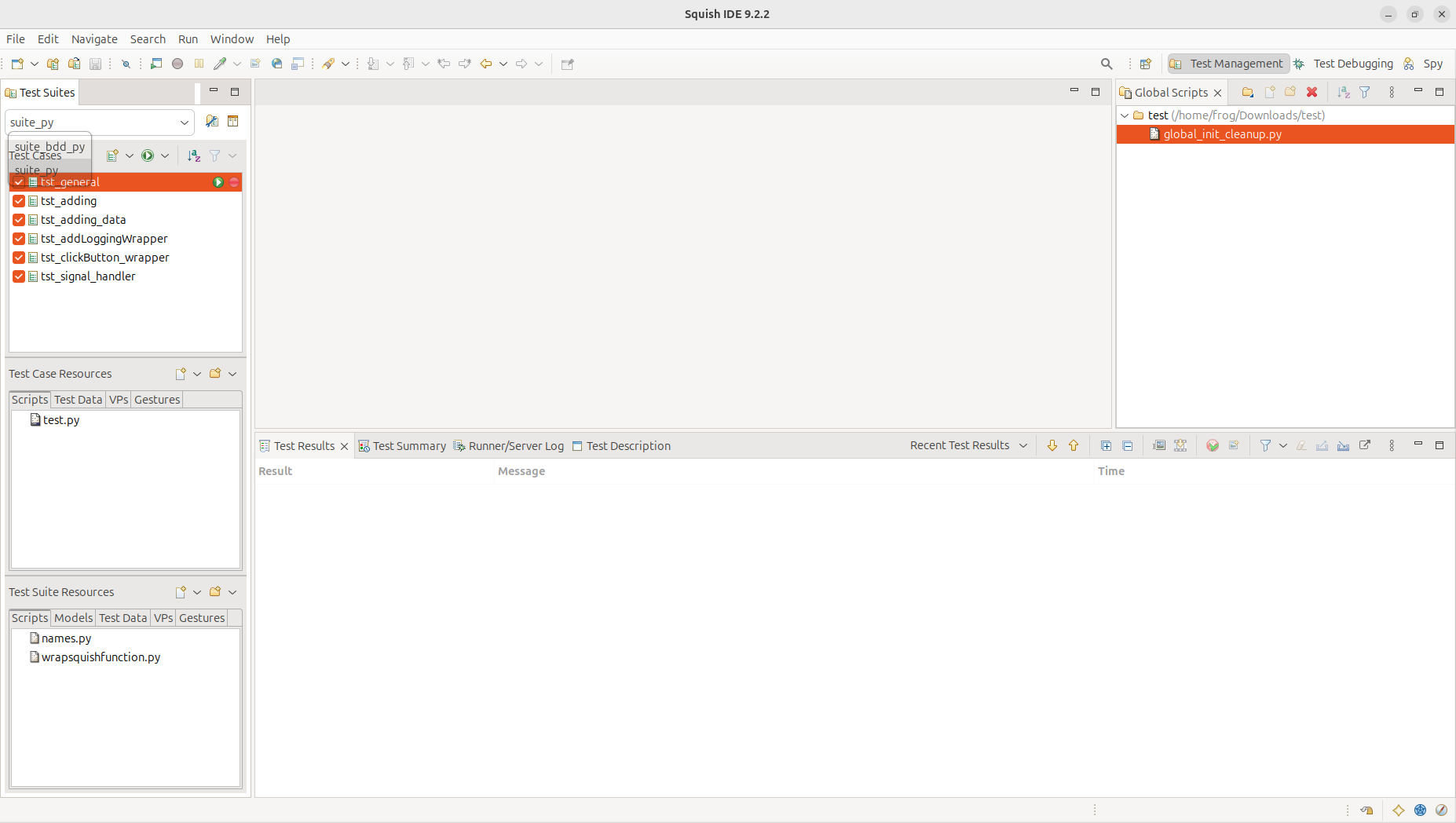Open the Run menu

click(188, 39)
